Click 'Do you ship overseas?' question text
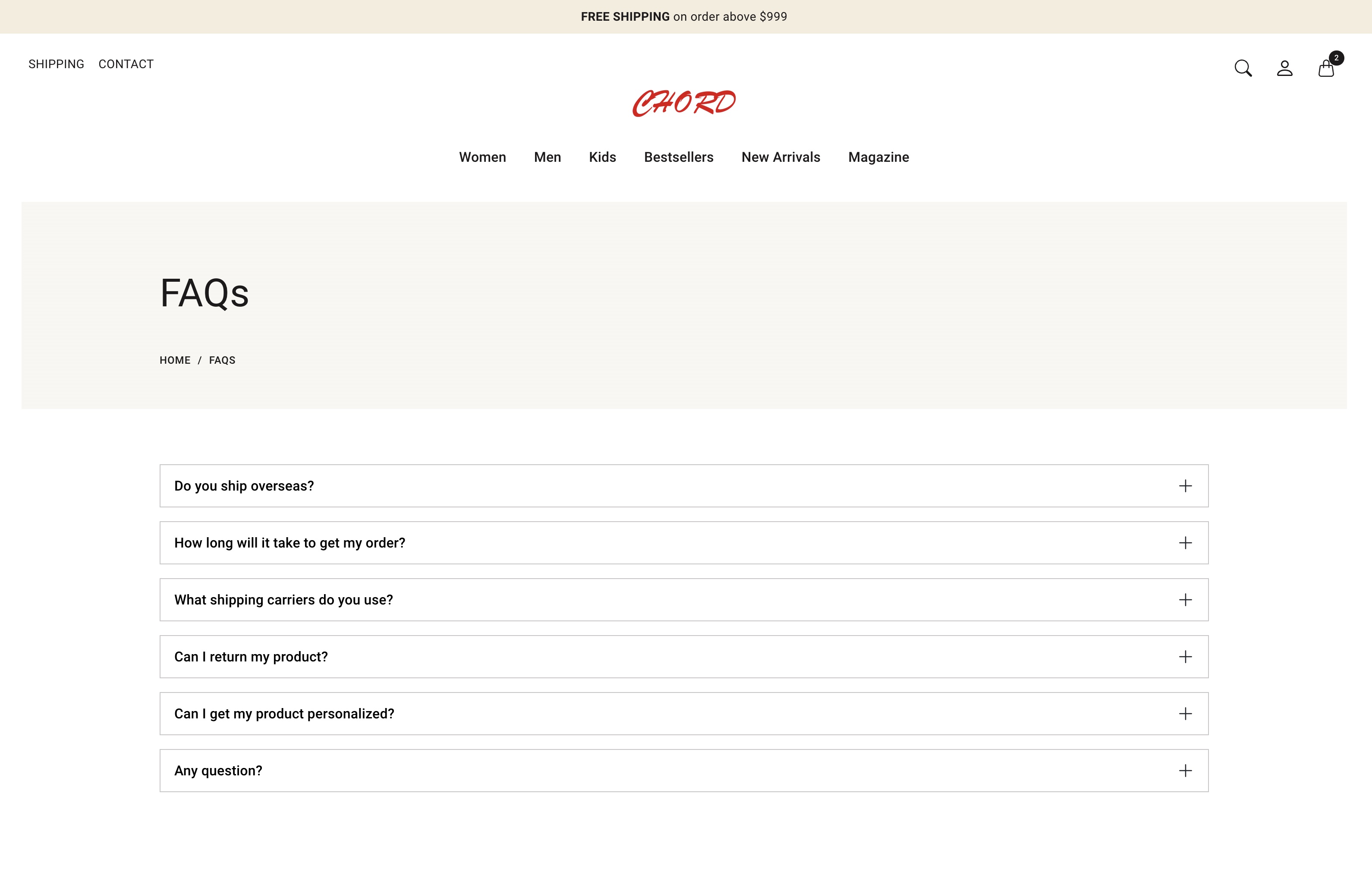The image size is (1372, 894). (244, 487)
